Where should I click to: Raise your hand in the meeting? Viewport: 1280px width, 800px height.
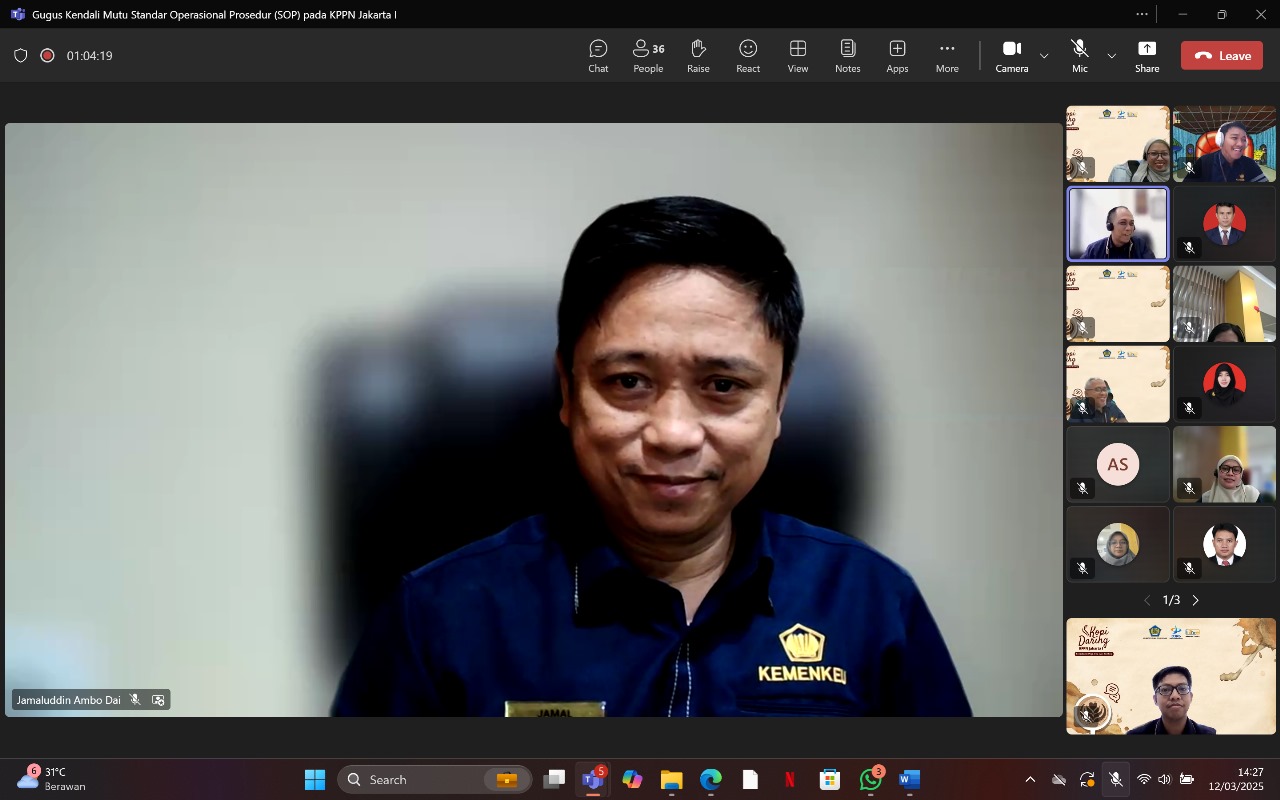coord(698,56)
